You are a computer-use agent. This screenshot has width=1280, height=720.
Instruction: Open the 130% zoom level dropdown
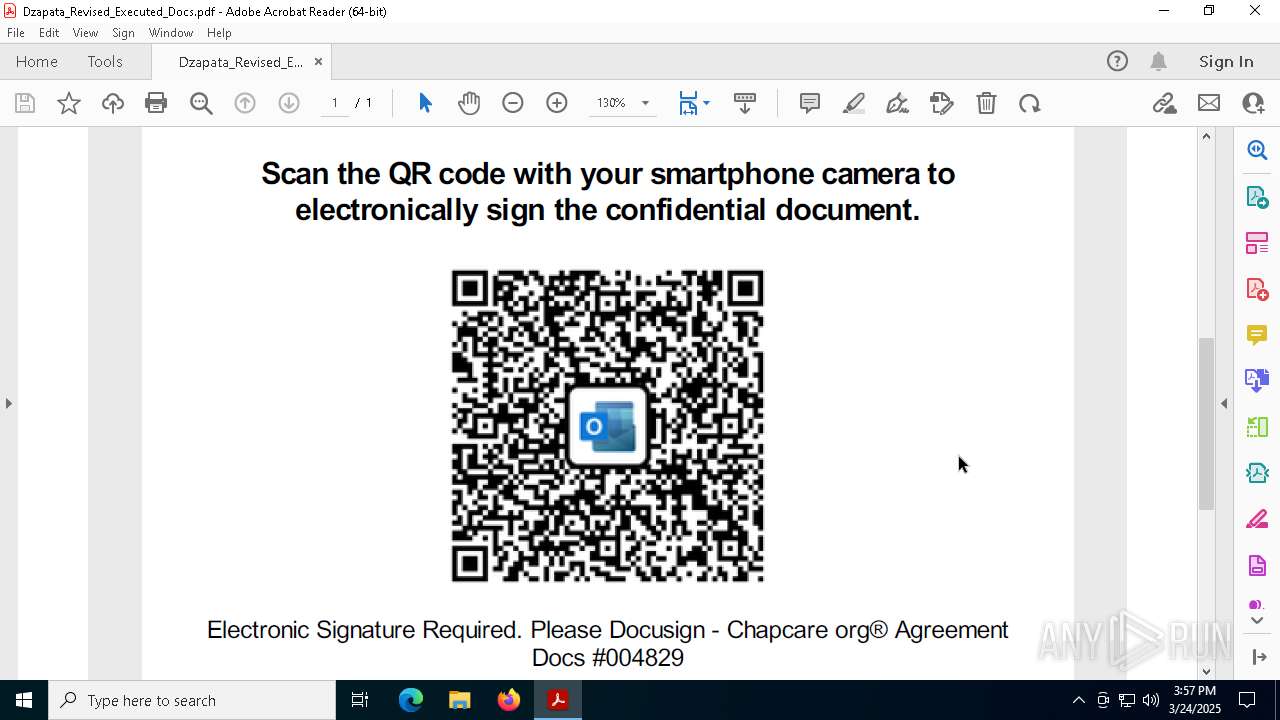pyautogui.click(x=645, y=103)
